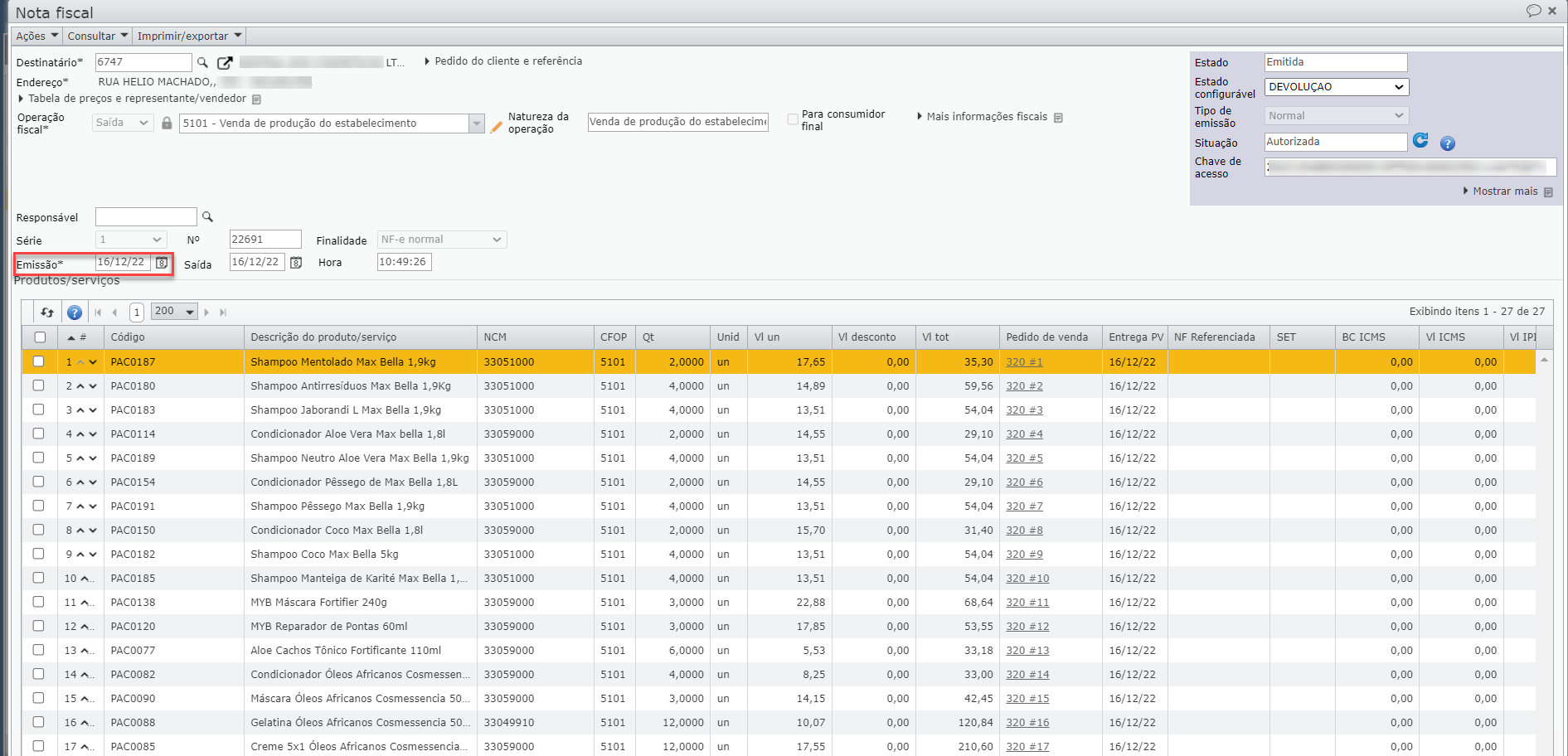Click the refresh icon in products grid toolbar
The image size is (1568, 756).
pos(47,313)
